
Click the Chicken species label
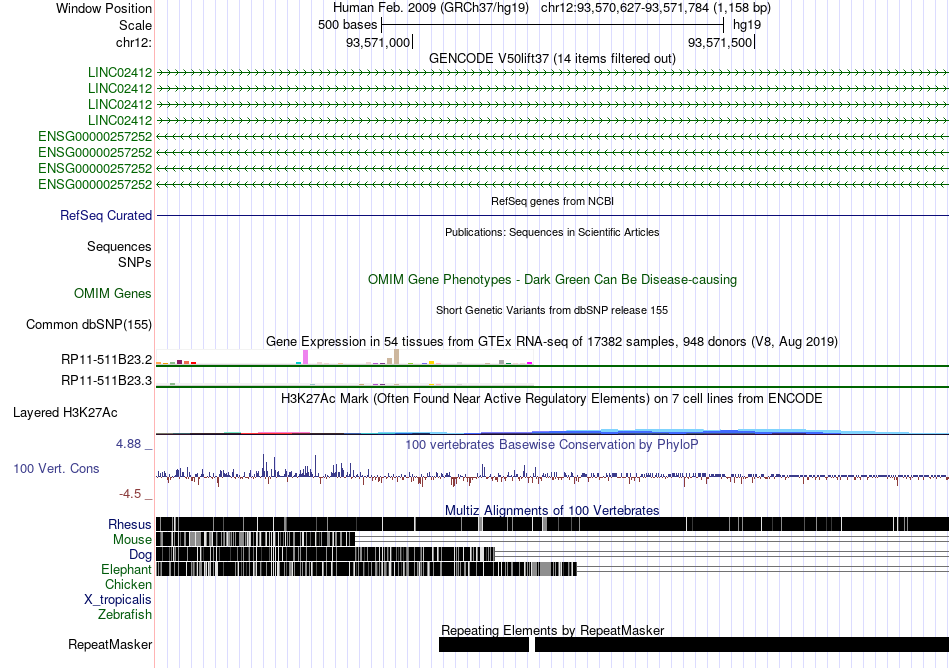click(128, 584)
